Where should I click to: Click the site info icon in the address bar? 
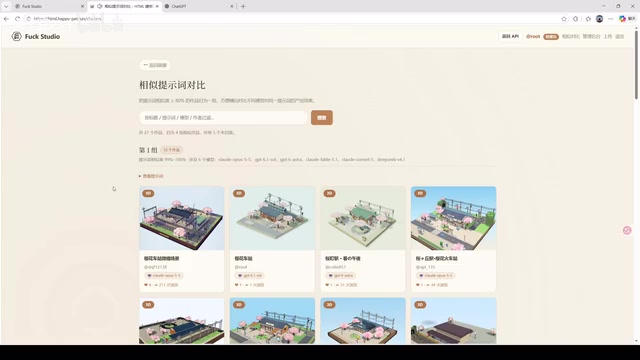pyautogui.click(x=28, y=19)
